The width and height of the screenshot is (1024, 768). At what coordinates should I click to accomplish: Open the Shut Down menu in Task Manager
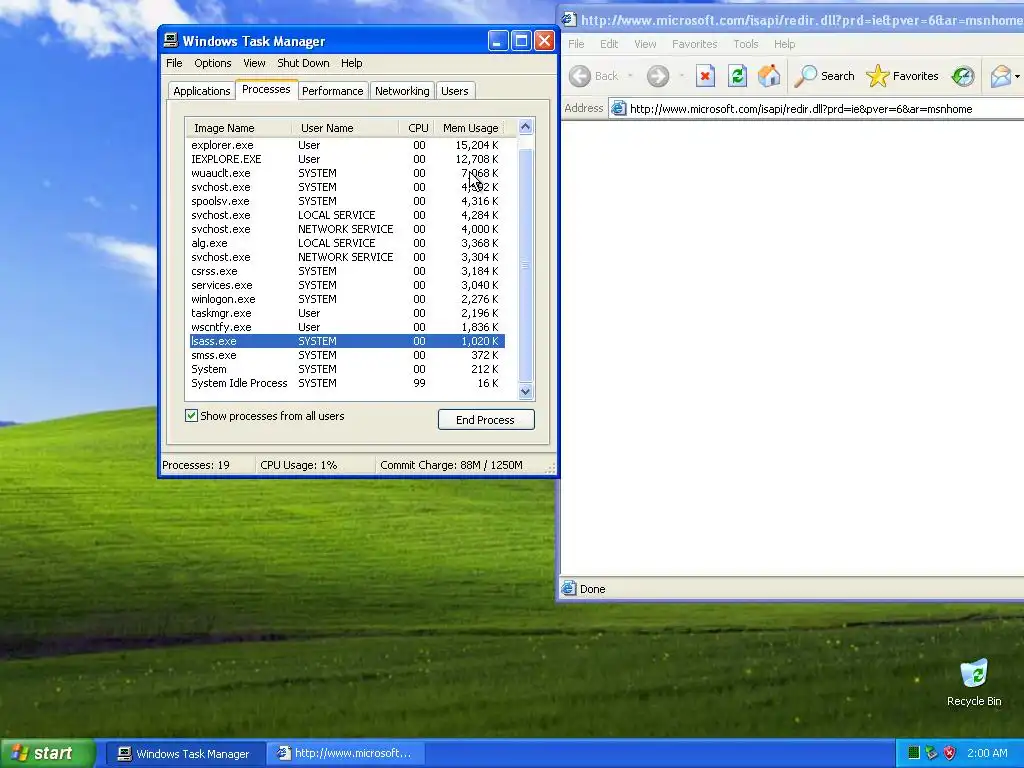tap(303, 63)
